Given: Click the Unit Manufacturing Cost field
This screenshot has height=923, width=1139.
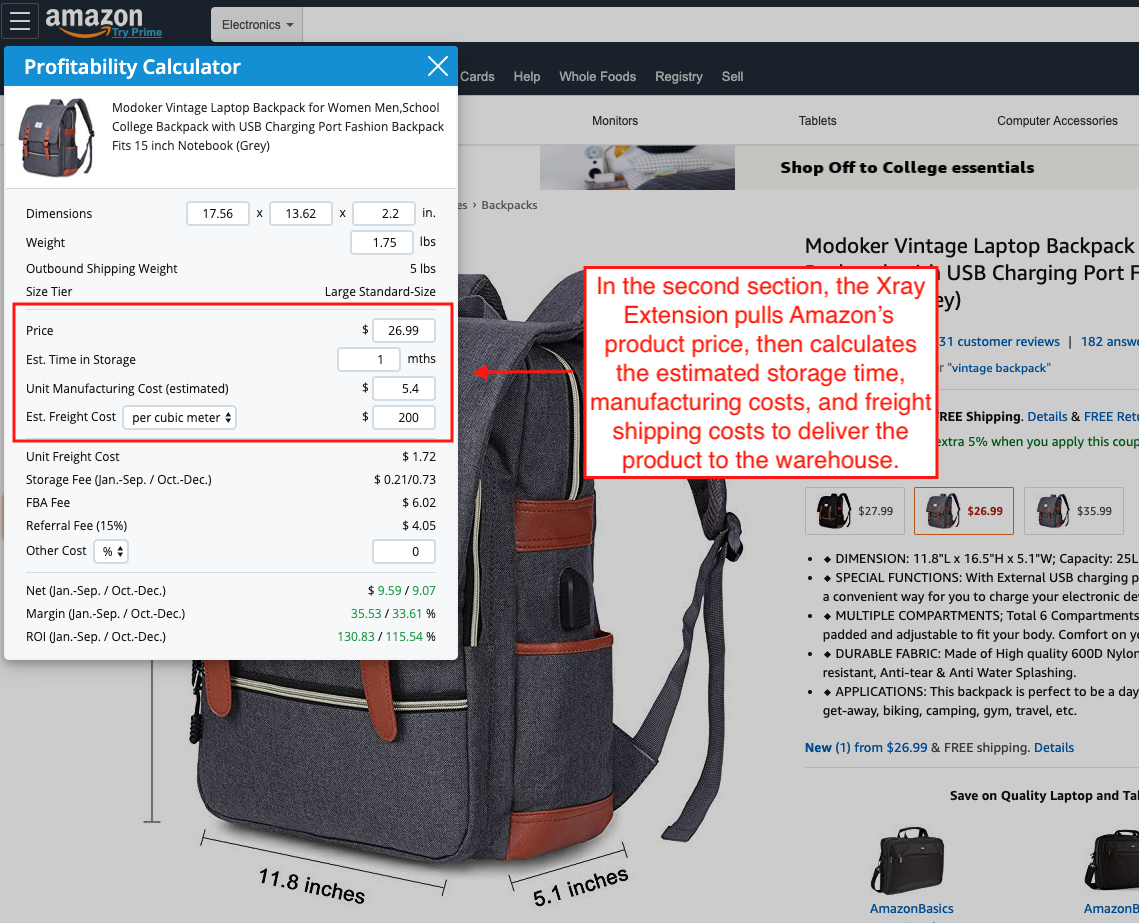Looking at the screenshot, I should 403,388.
